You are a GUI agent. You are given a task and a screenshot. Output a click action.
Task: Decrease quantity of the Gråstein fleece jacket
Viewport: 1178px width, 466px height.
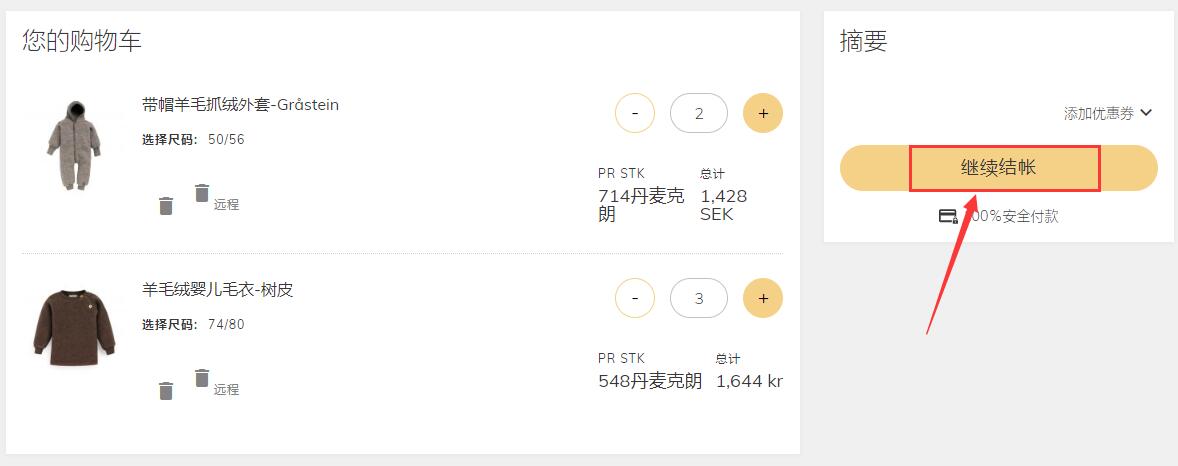634,113
